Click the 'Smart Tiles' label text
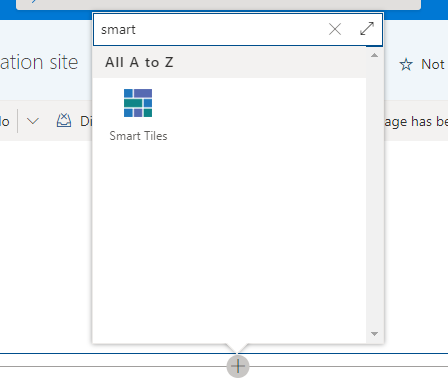This screenshot has width=448, height=390. pyautogui.click(x=138, y=136)
